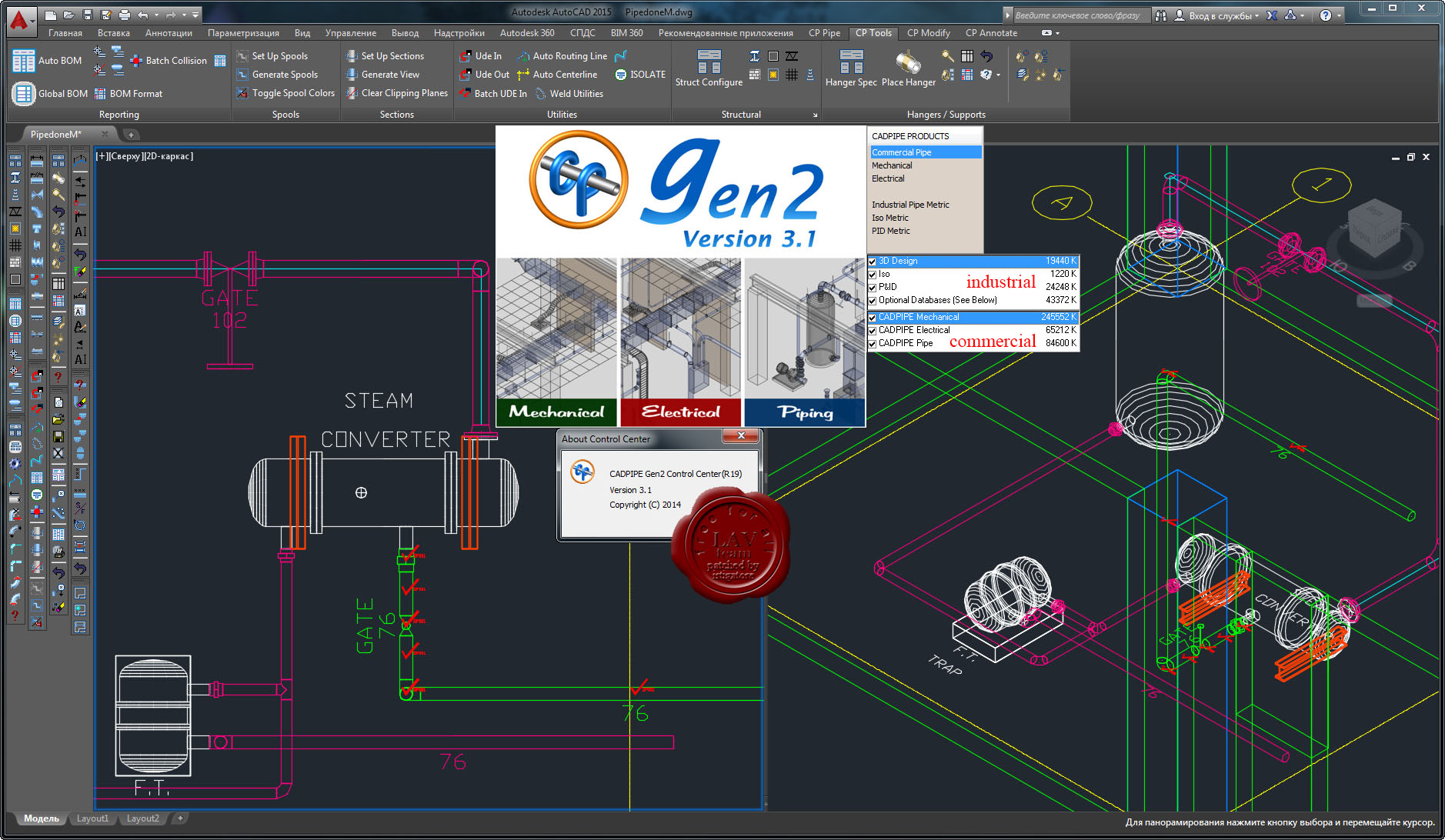Click the save icon in the quick access toolbar

(x=88, y=15)
